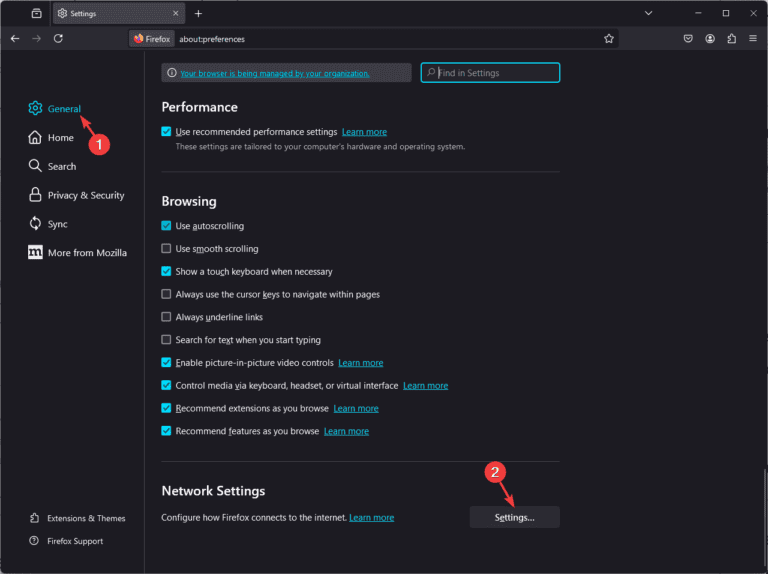Enable Search for text when typing
The image size is (768, 574).
pyautogui.click(x=166, y=339)
